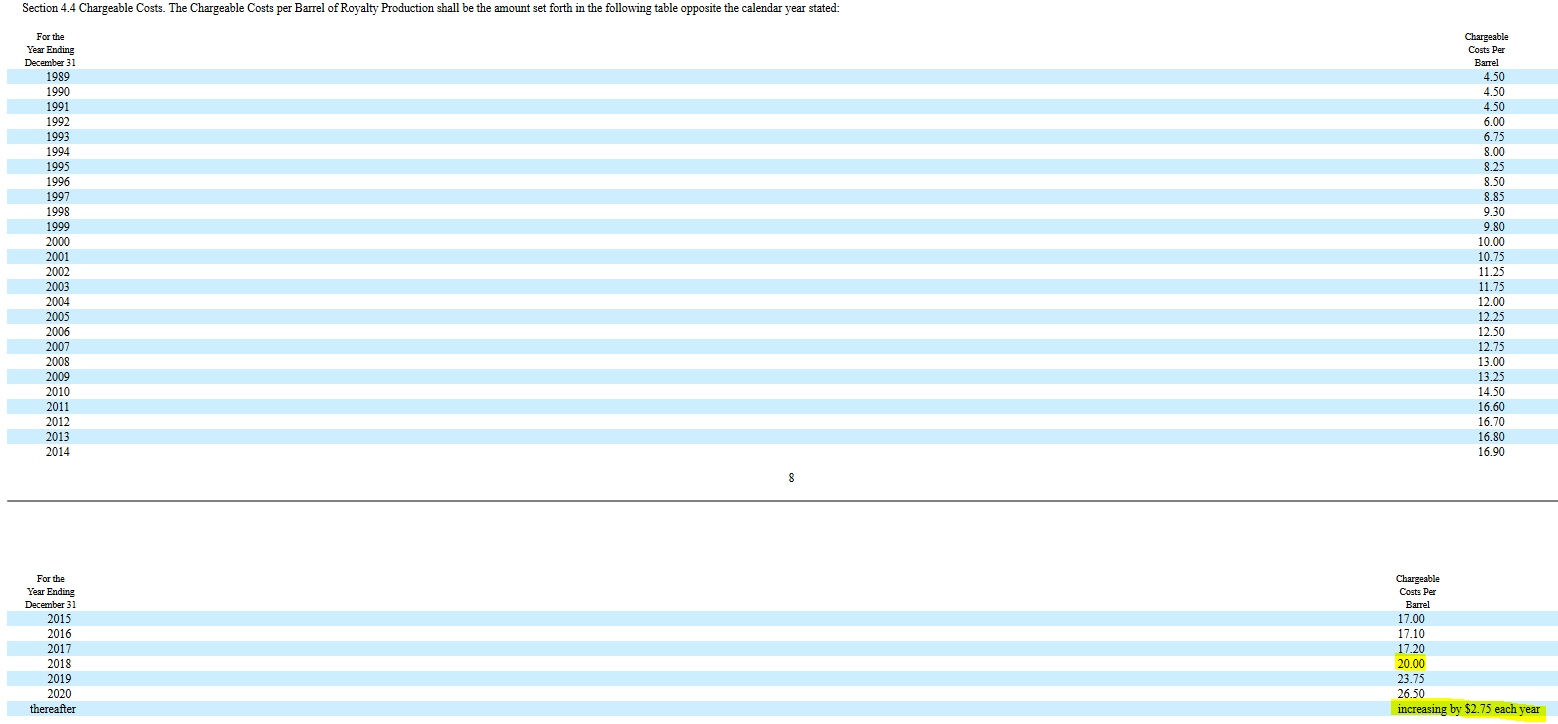This screenshot has height=724, width=1558.
Task: Select the 16.80 cost value
Action: point(1491,436)
